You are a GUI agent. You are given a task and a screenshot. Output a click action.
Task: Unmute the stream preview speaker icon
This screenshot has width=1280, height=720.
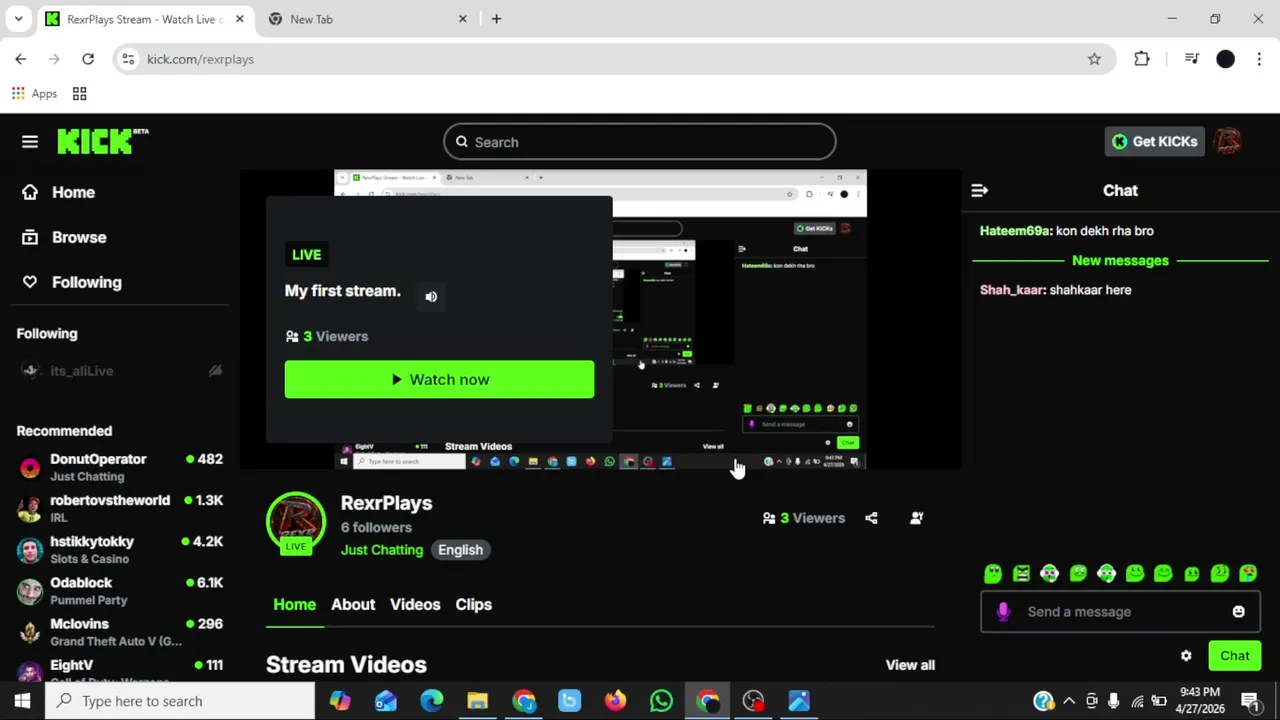click(x=431, y=296)
